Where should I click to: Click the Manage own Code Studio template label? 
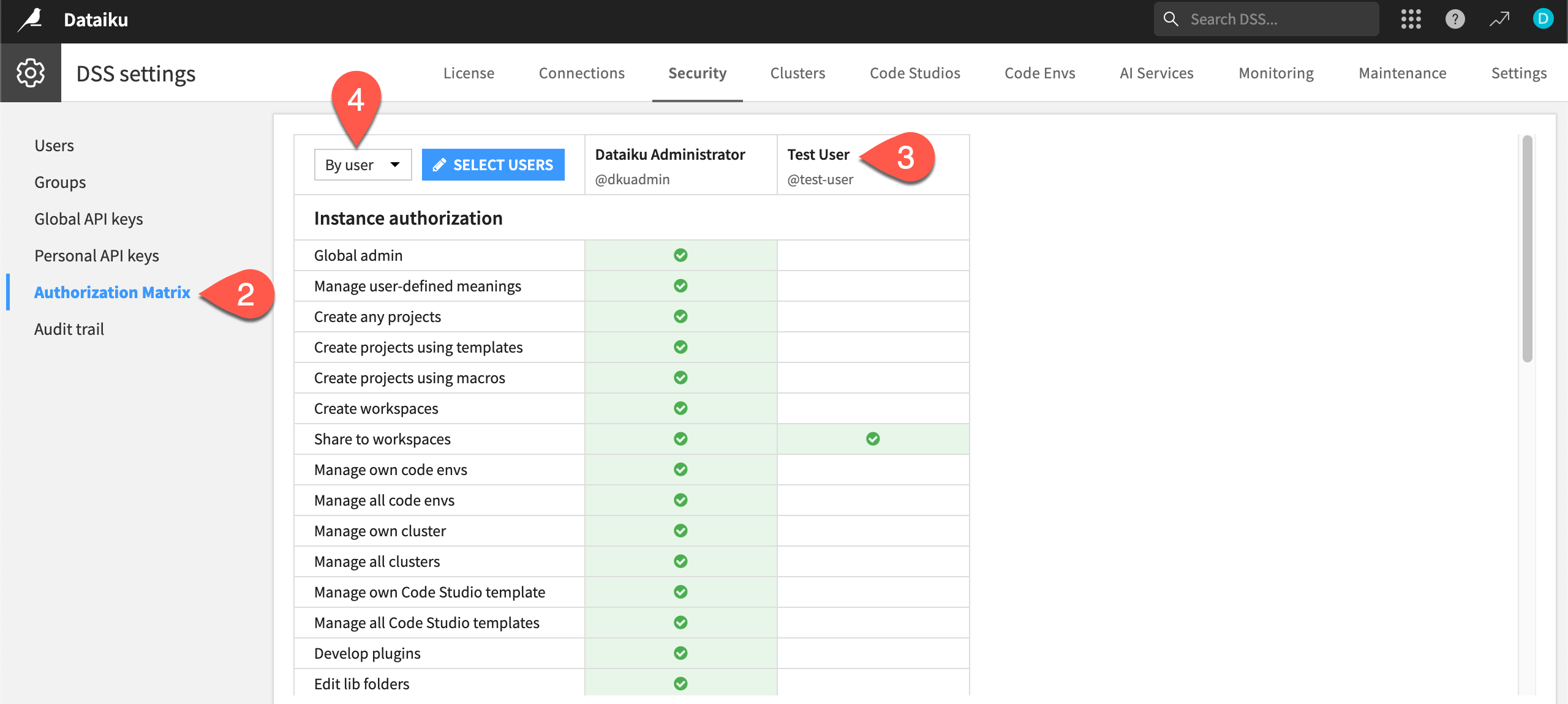pyautogui.click(x=429, y=592)
